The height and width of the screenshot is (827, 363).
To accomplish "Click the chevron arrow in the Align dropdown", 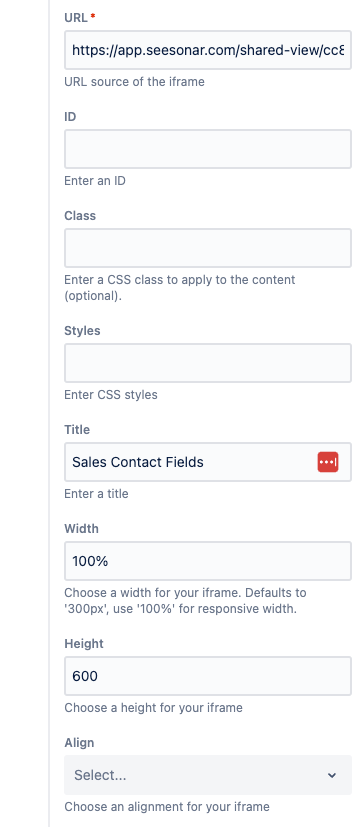I will [x=332, y=775].
